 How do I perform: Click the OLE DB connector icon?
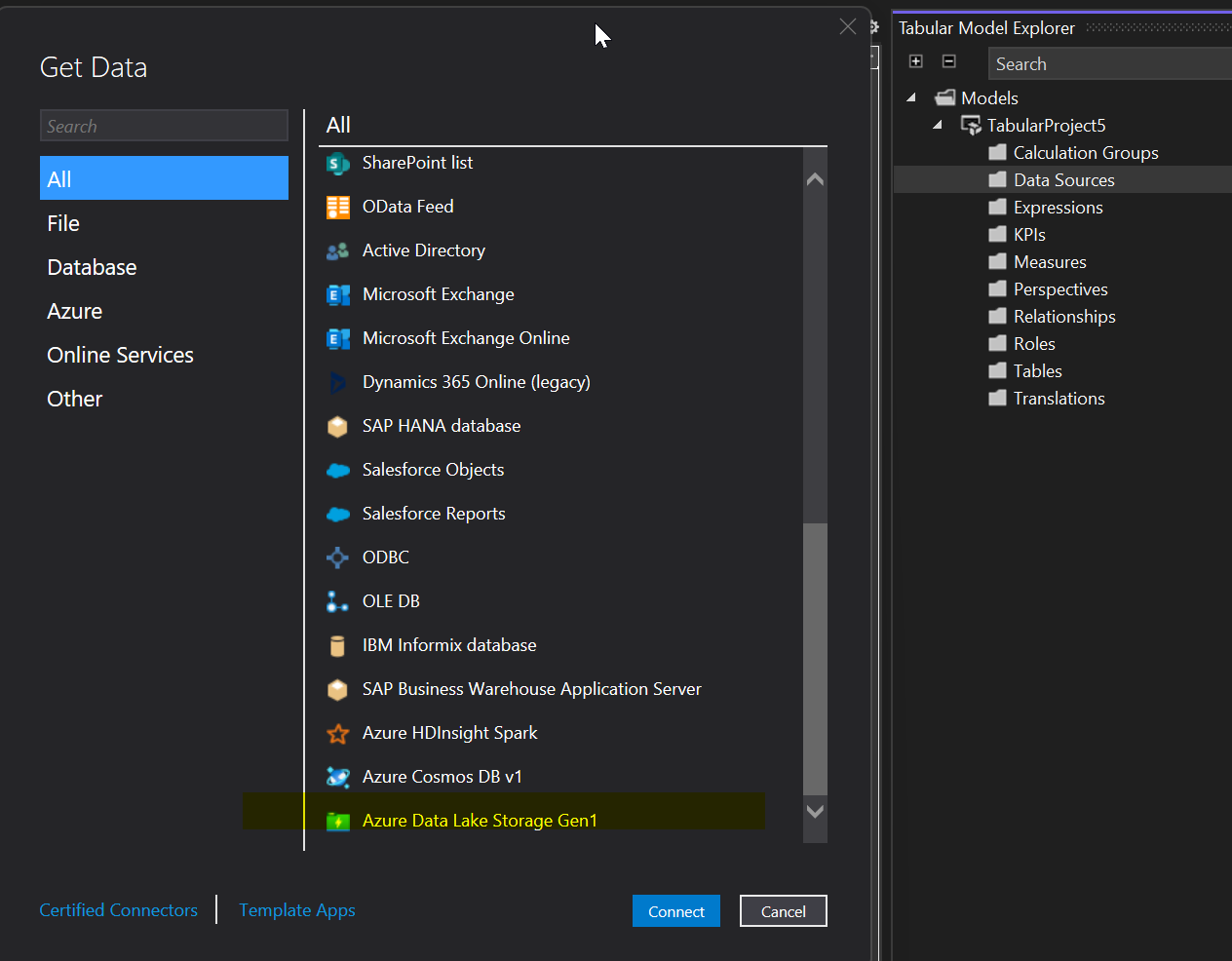click(x=337, y=601)
